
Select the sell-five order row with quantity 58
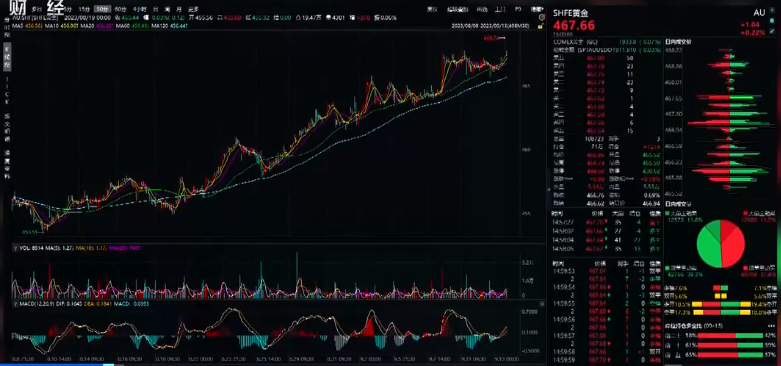pos(606,58)
